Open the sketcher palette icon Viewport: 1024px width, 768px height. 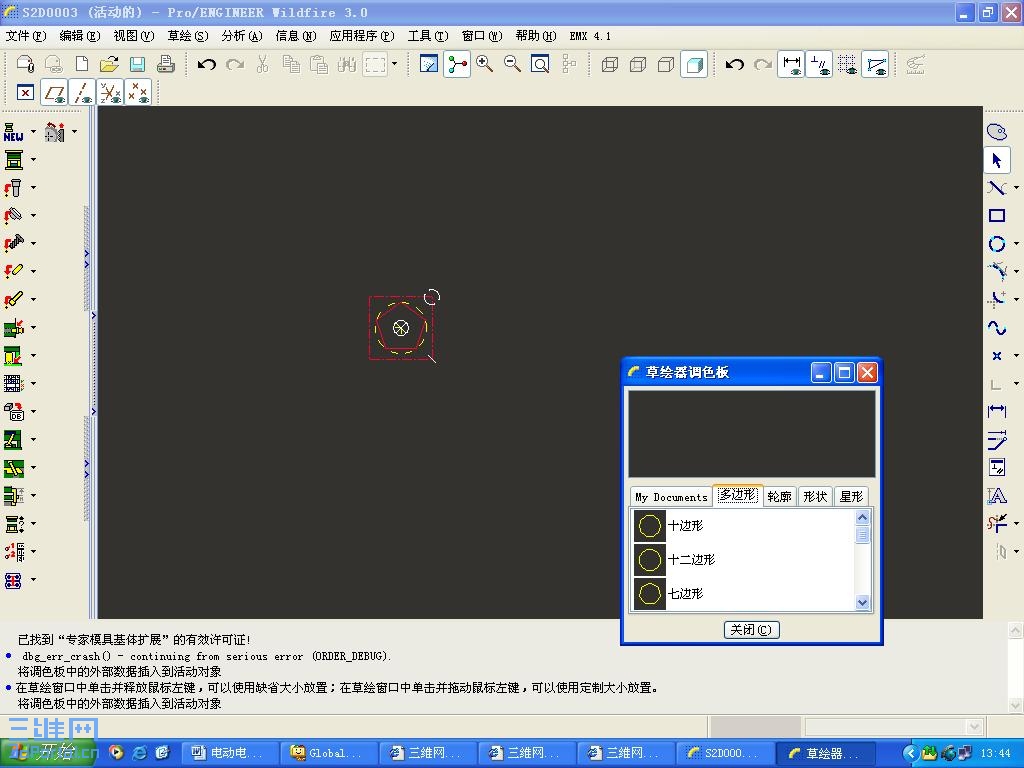click(997, 132)
